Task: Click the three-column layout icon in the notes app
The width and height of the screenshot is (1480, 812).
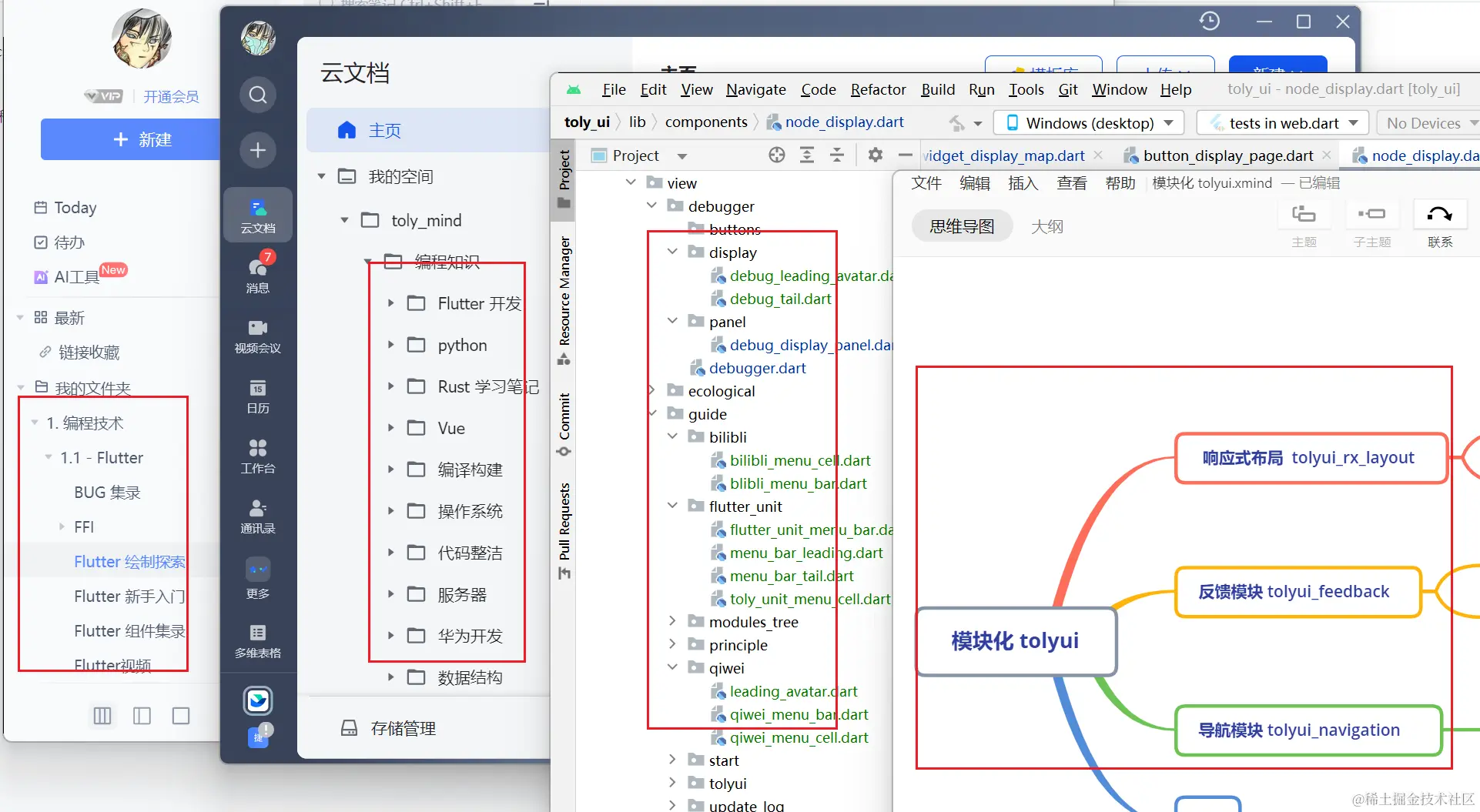Action: pos(102,716)
